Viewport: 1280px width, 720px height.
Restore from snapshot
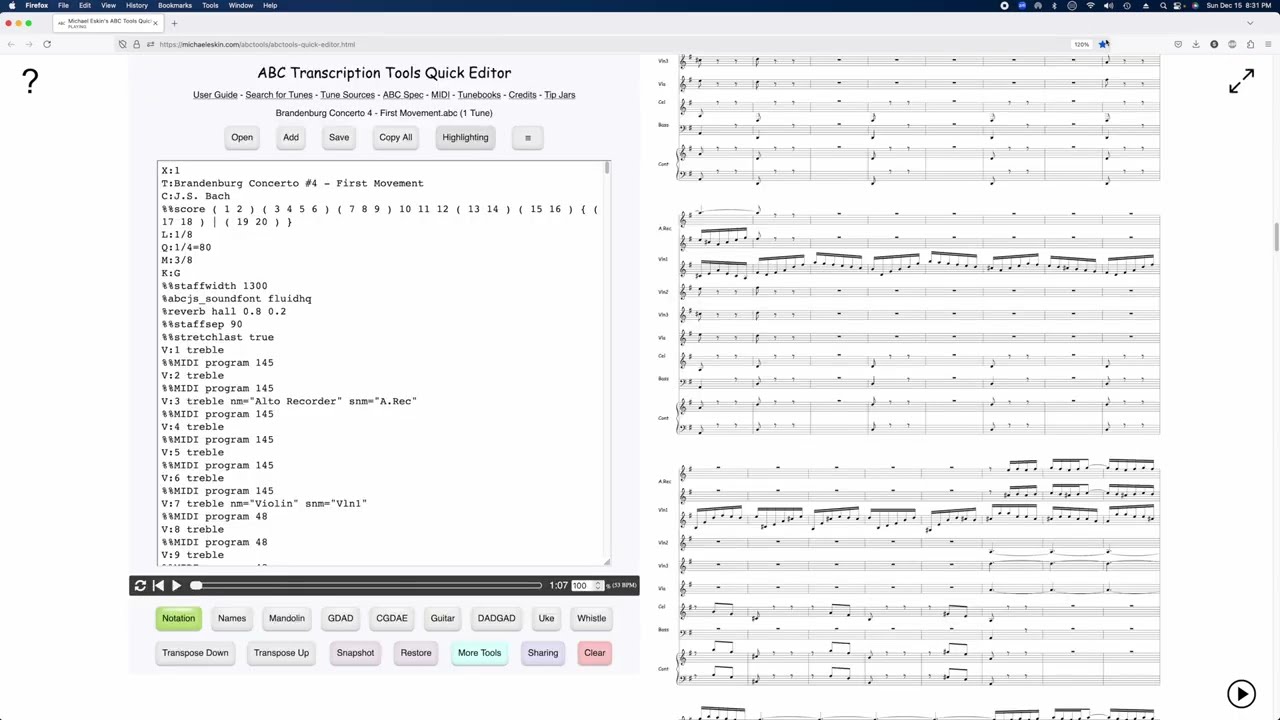click(x=416, y=653)
